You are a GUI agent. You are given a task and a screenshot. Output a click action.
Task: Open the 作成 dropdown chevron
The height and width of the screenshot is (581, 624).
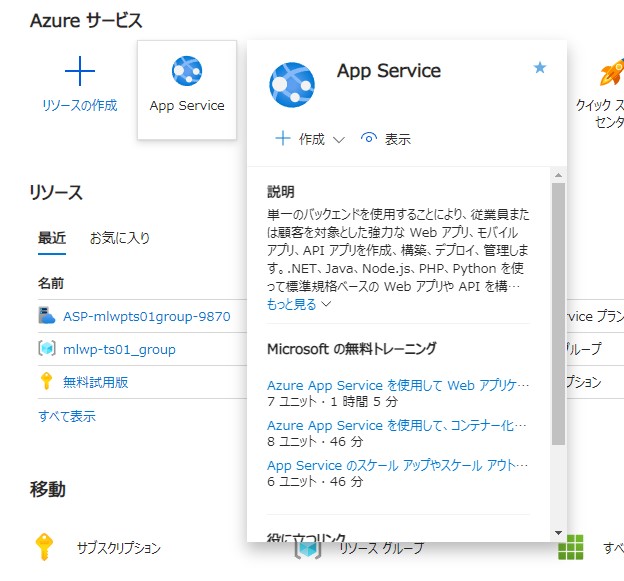point(339,140)
